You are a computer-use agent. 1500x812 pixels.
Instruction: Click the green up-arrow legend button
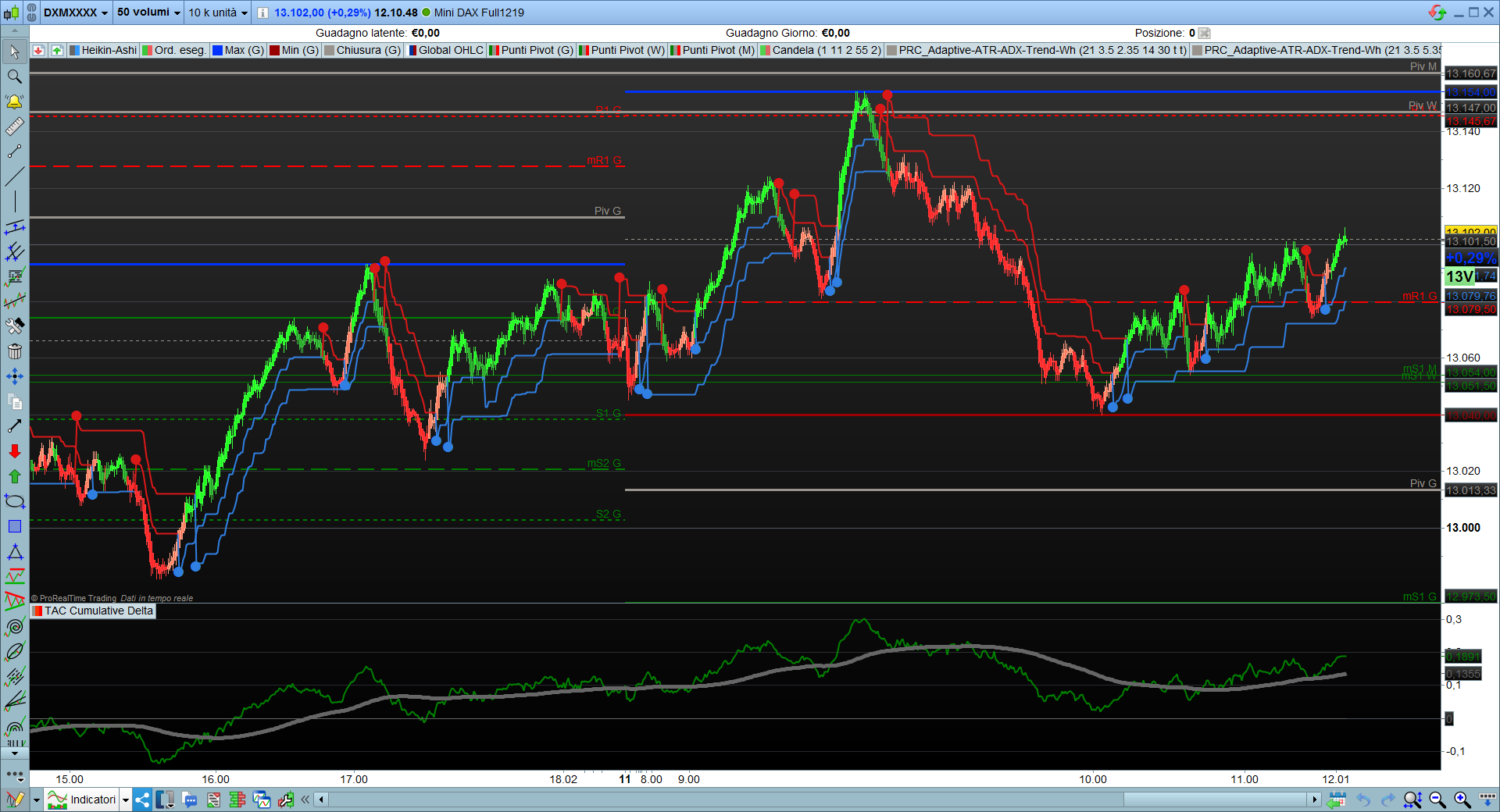tap(57, 50)
